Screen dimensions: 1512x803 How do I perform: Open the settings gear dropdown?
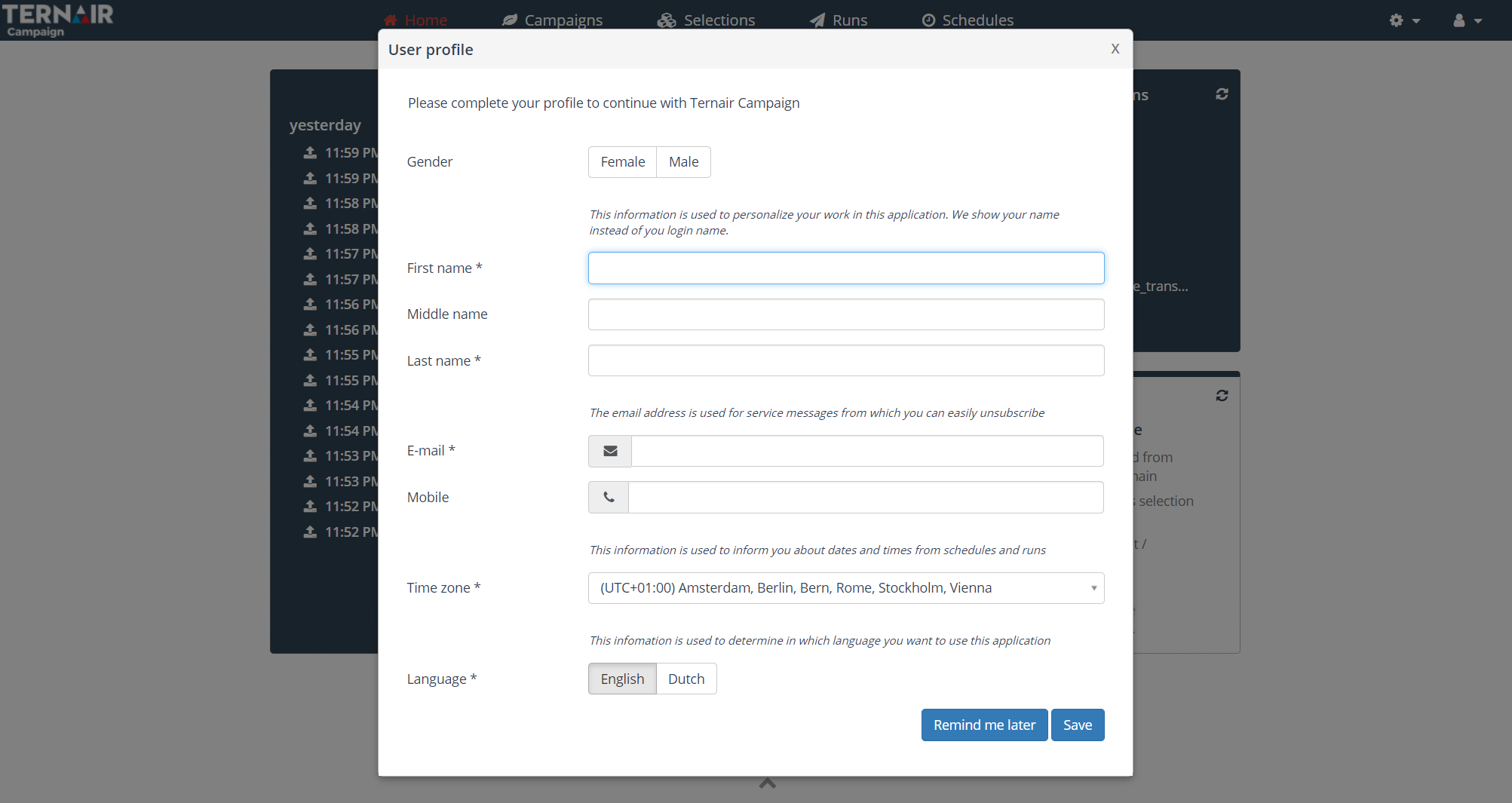(x=1405, y=20)
